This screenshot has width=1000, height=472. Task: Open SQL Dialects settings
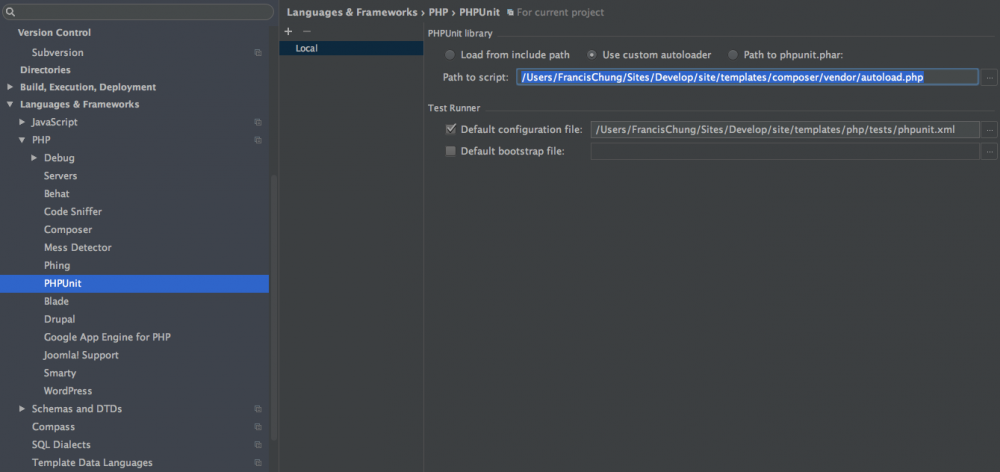61,445
